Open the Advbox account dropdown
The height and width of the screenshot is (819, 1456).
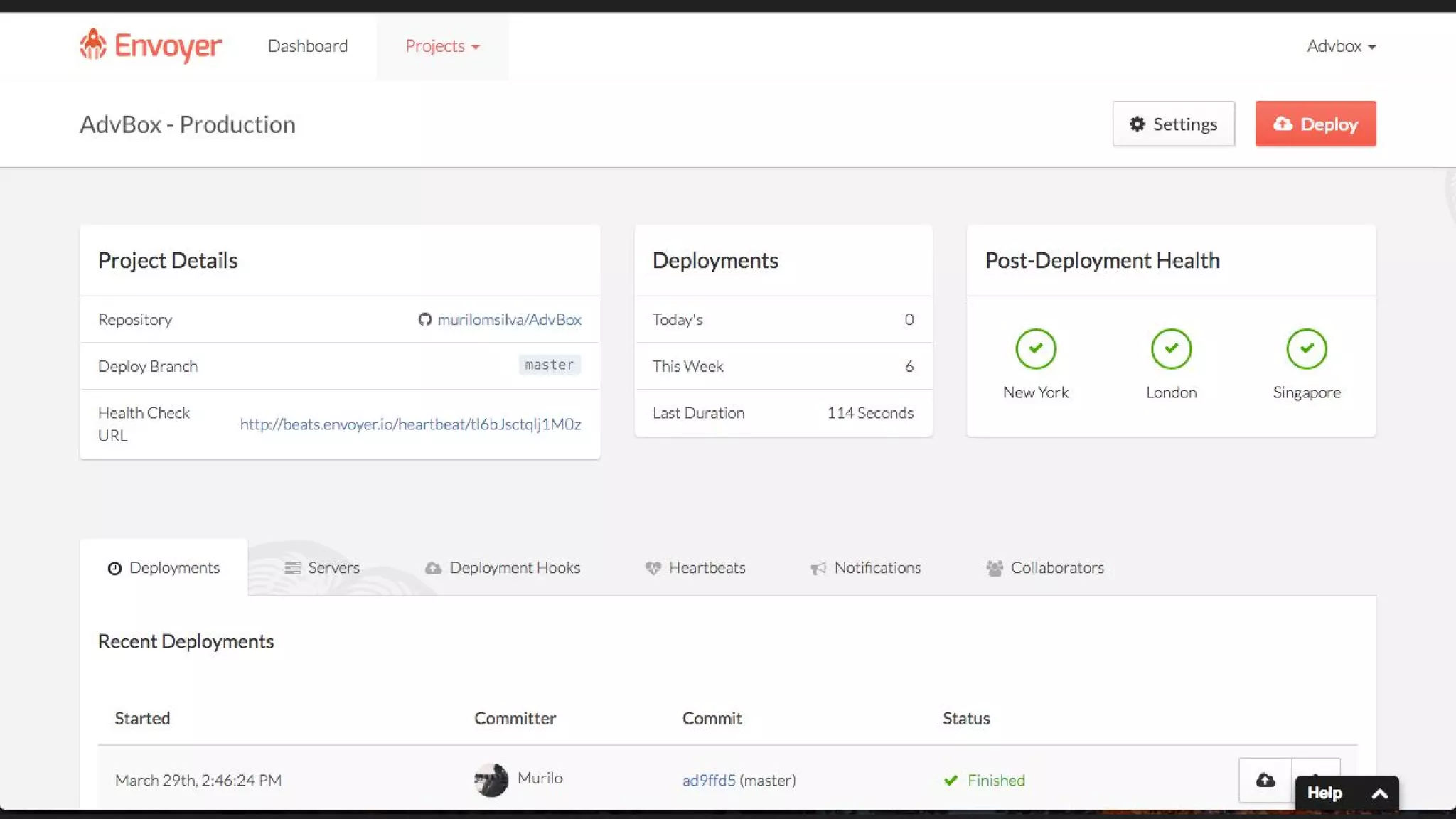coord(1341,46)
